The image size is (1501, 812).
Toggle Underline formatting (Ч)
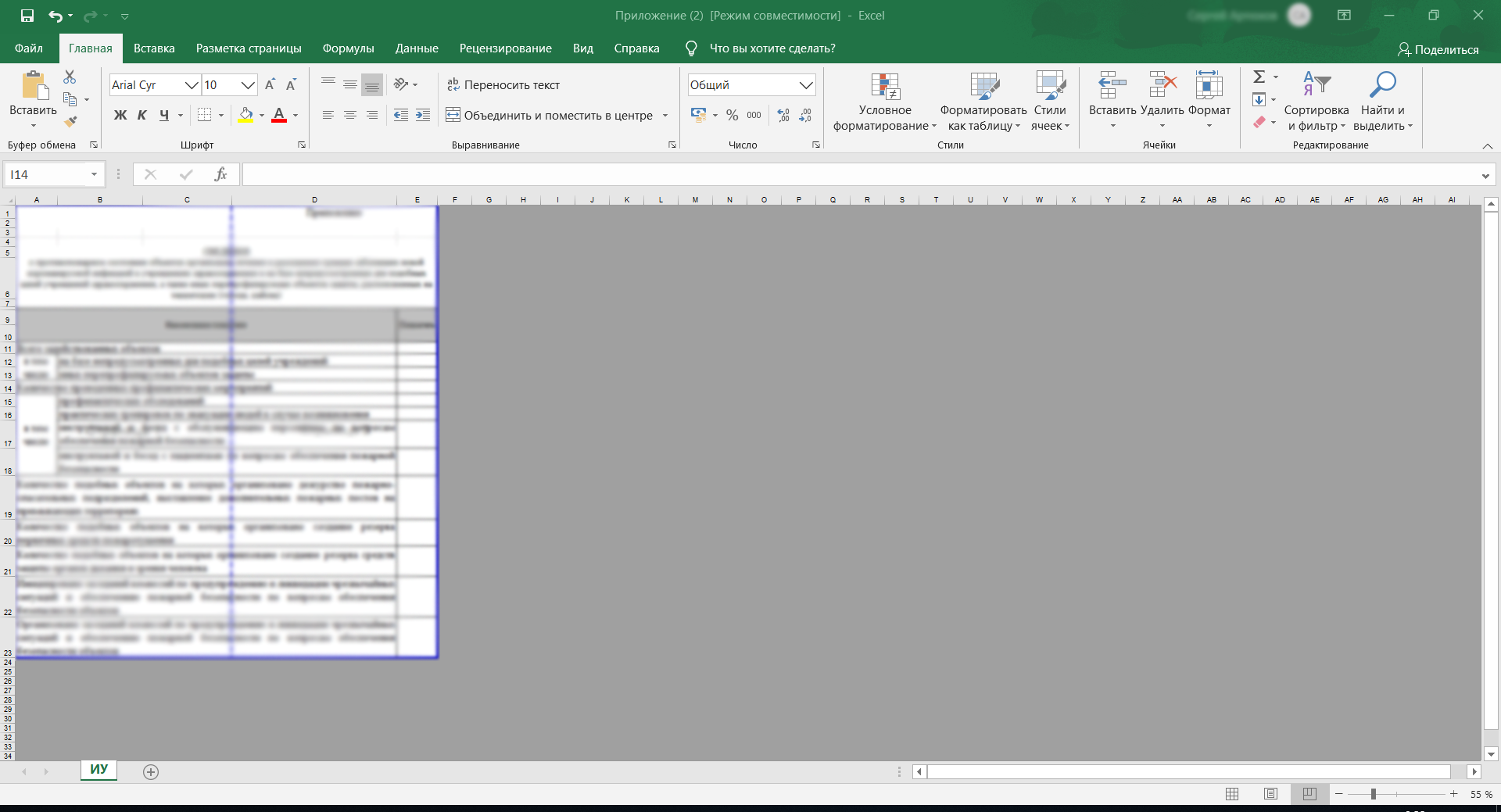coord(164,115)
